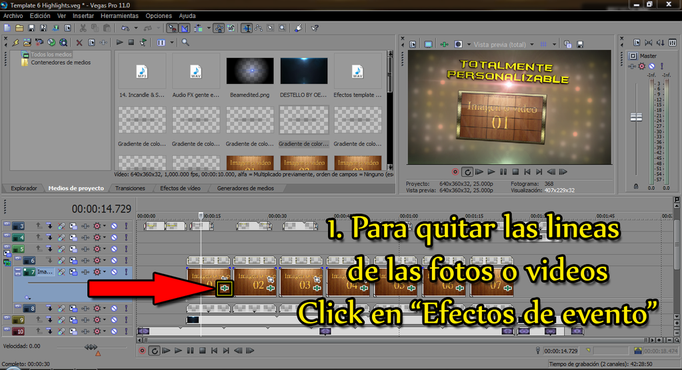Play from start in video preview window
Image resolution: width=682 pixels, height=370 pixels.
[x=479, y=172]
